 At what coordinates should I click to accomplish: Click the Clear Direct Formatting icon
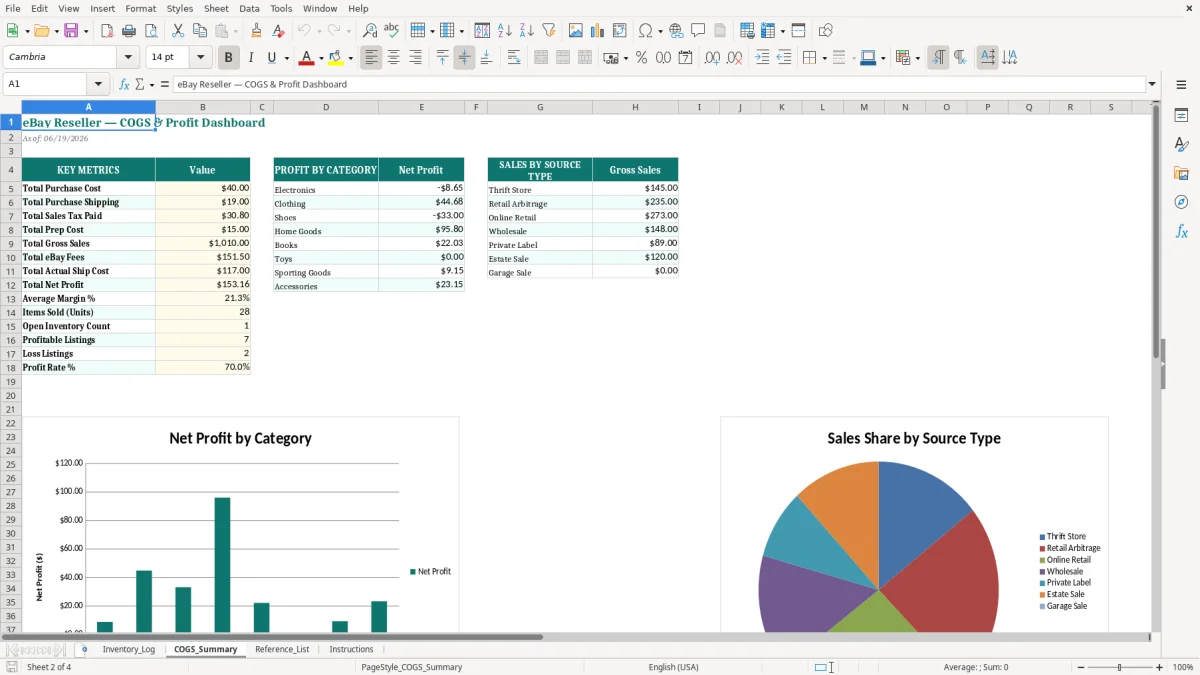[278, 31]
